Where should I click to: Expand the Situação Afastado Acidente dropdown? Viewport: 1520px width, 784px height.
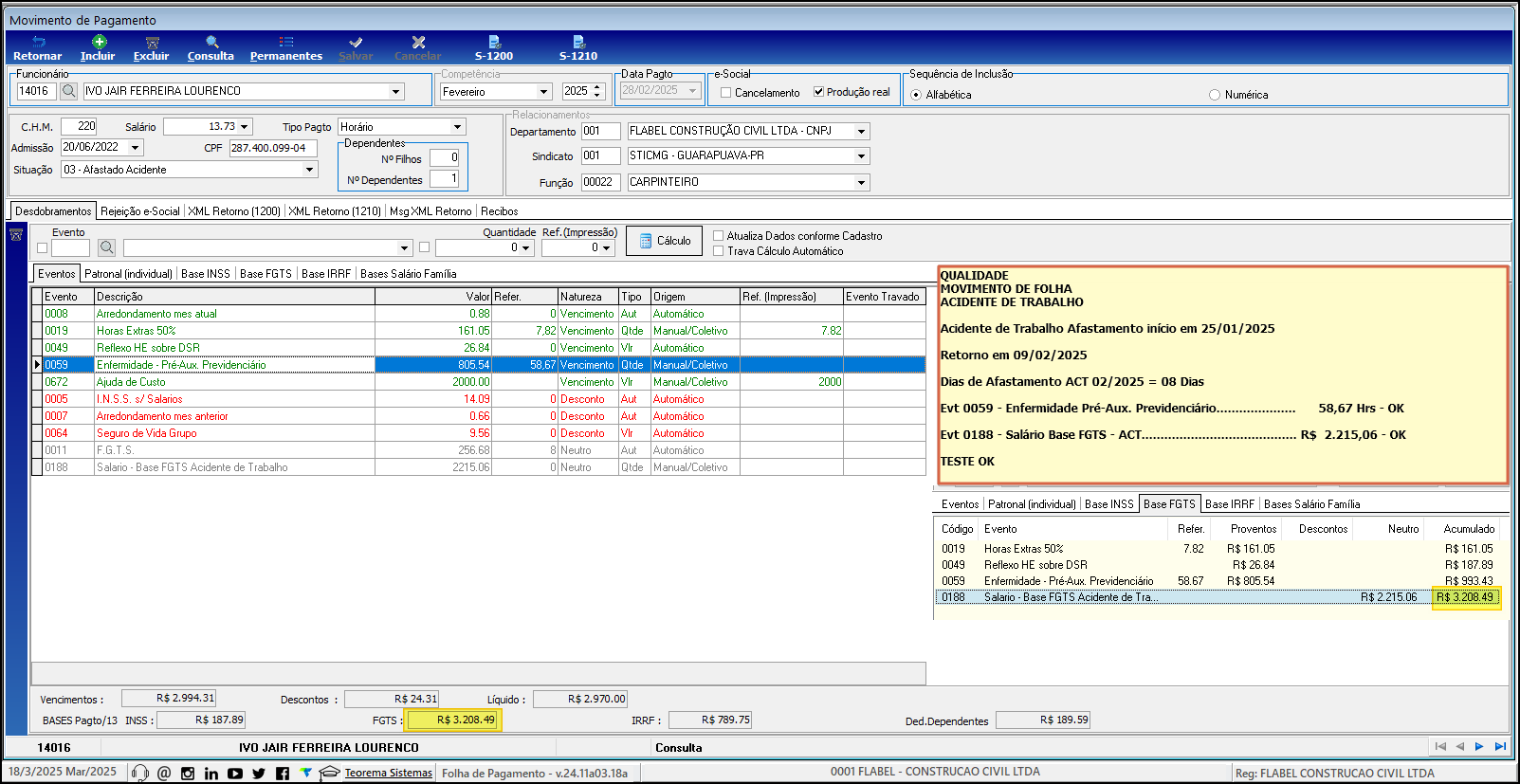point(309,170)
